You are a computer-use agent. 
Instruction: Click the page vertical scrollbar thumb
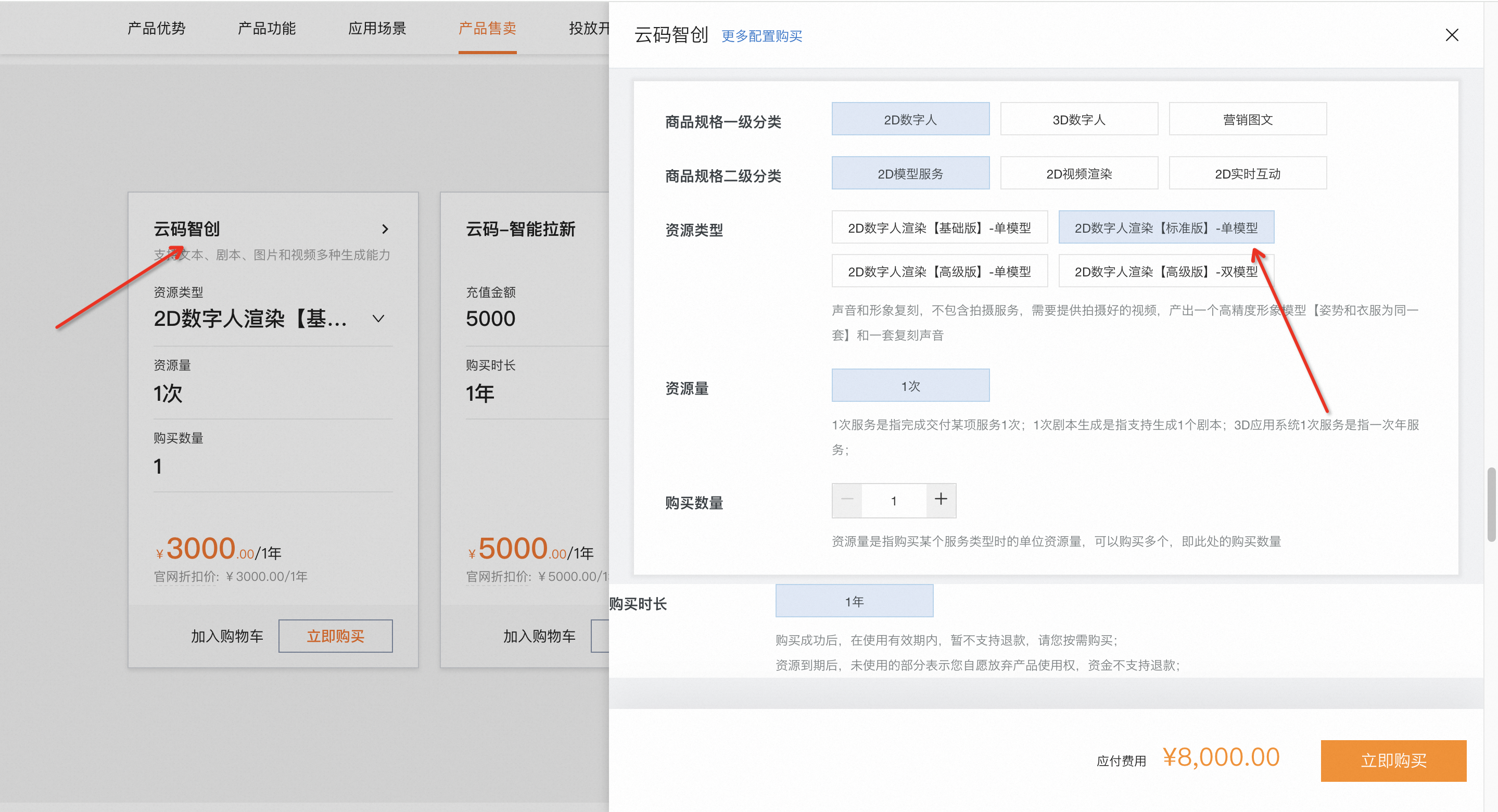tap(1492, 504)
